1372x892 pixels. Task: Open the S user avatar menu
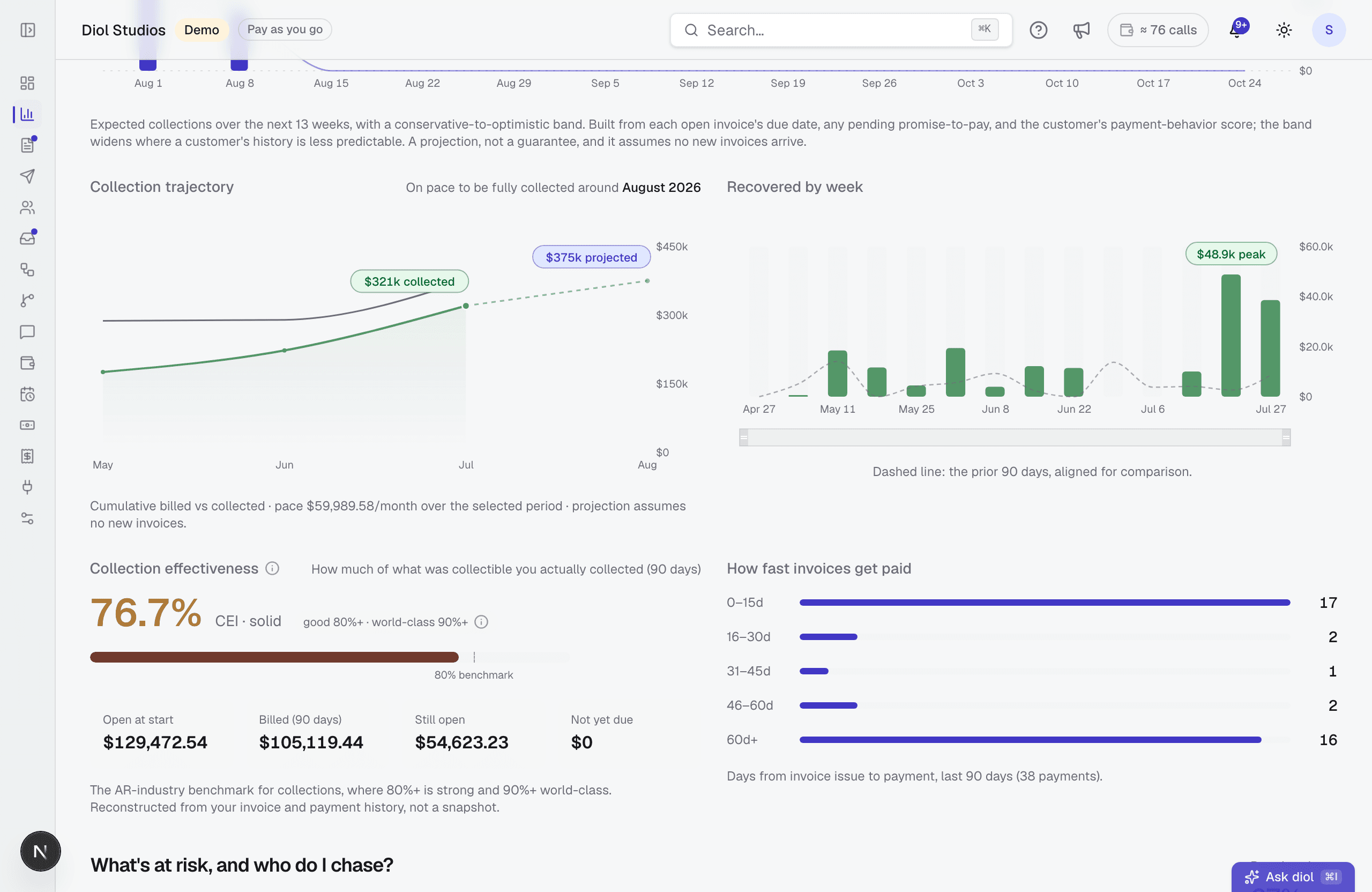click(1329, 30)
